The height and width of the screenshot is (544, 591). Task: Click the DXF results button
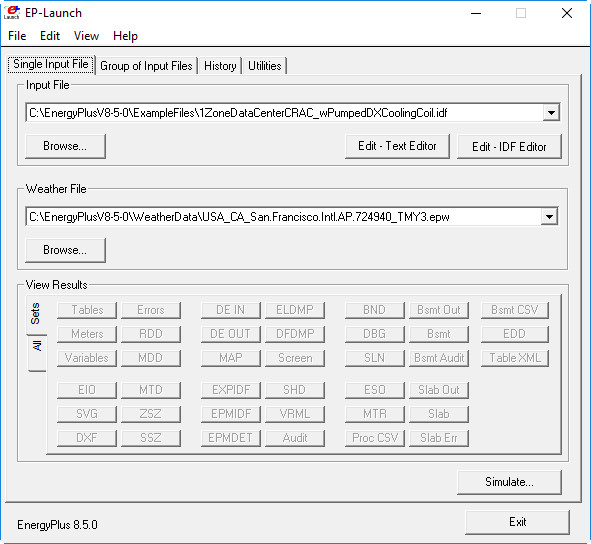[x=87, y=438]
